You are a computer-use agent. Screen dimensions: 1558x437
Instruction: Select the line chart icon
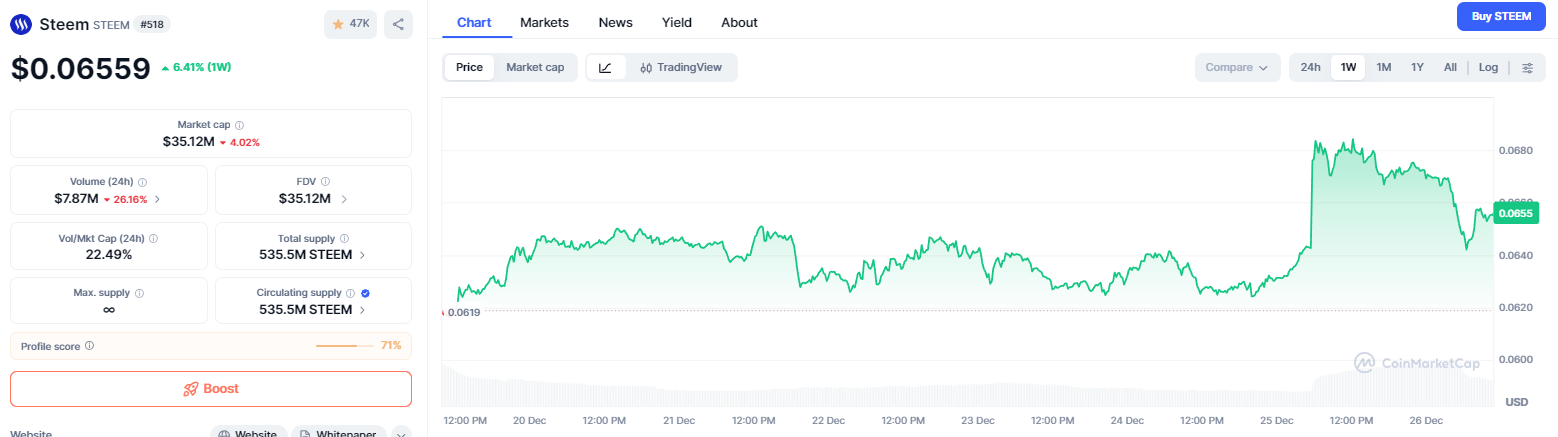[606, 67]
